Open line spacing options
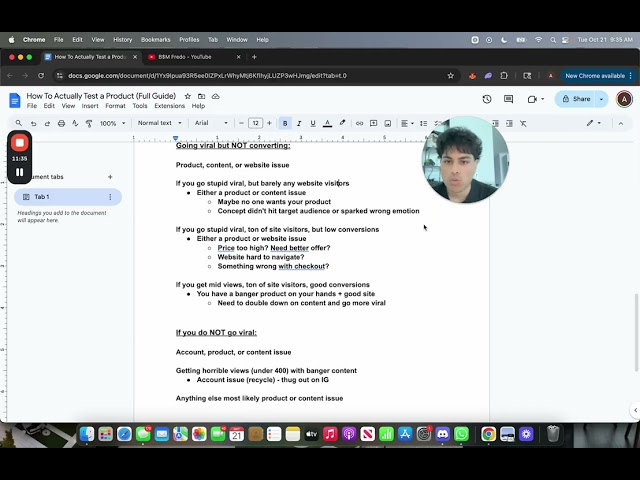 [424, 123]
